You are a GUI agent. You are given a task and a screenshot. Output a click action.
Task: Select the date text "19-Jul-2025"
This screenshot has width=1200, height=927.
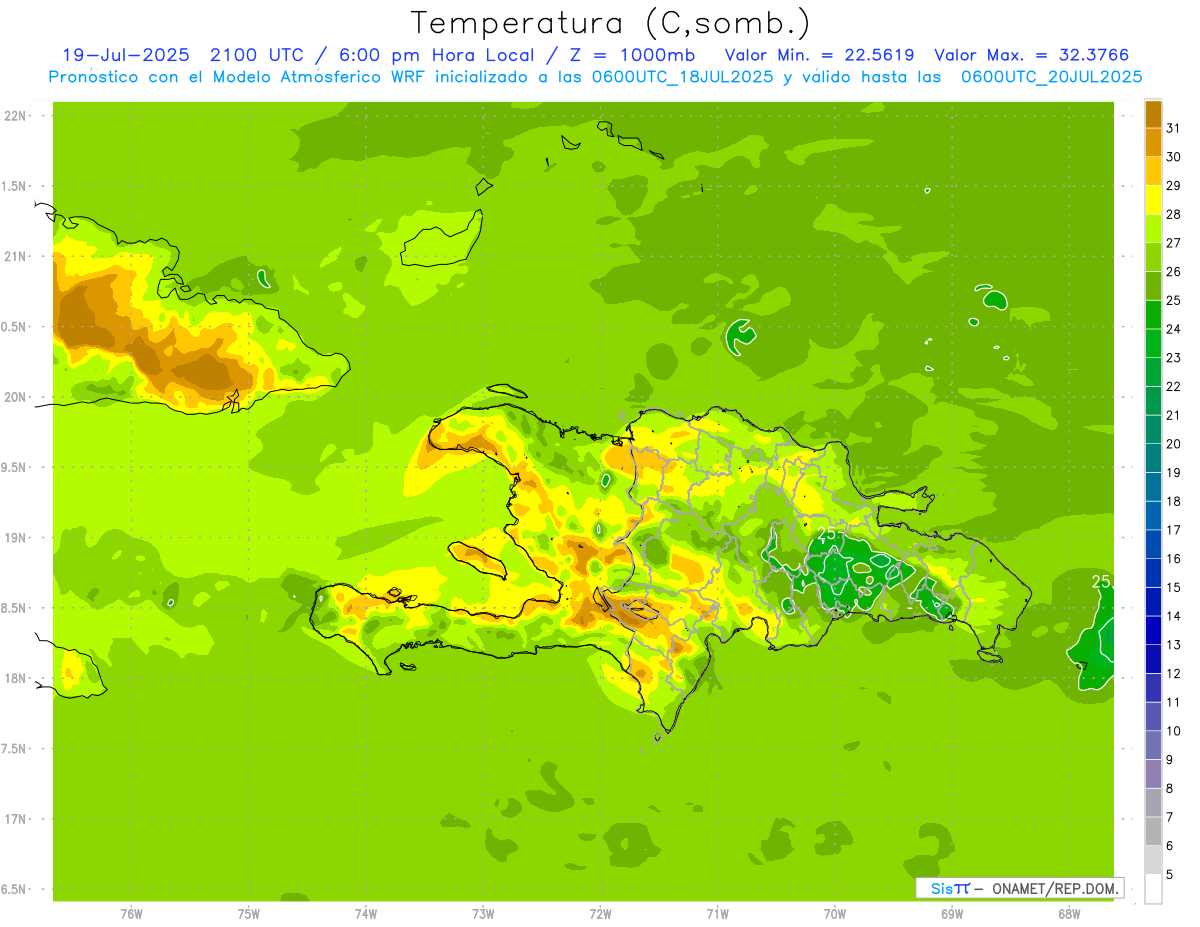(125, 55)
